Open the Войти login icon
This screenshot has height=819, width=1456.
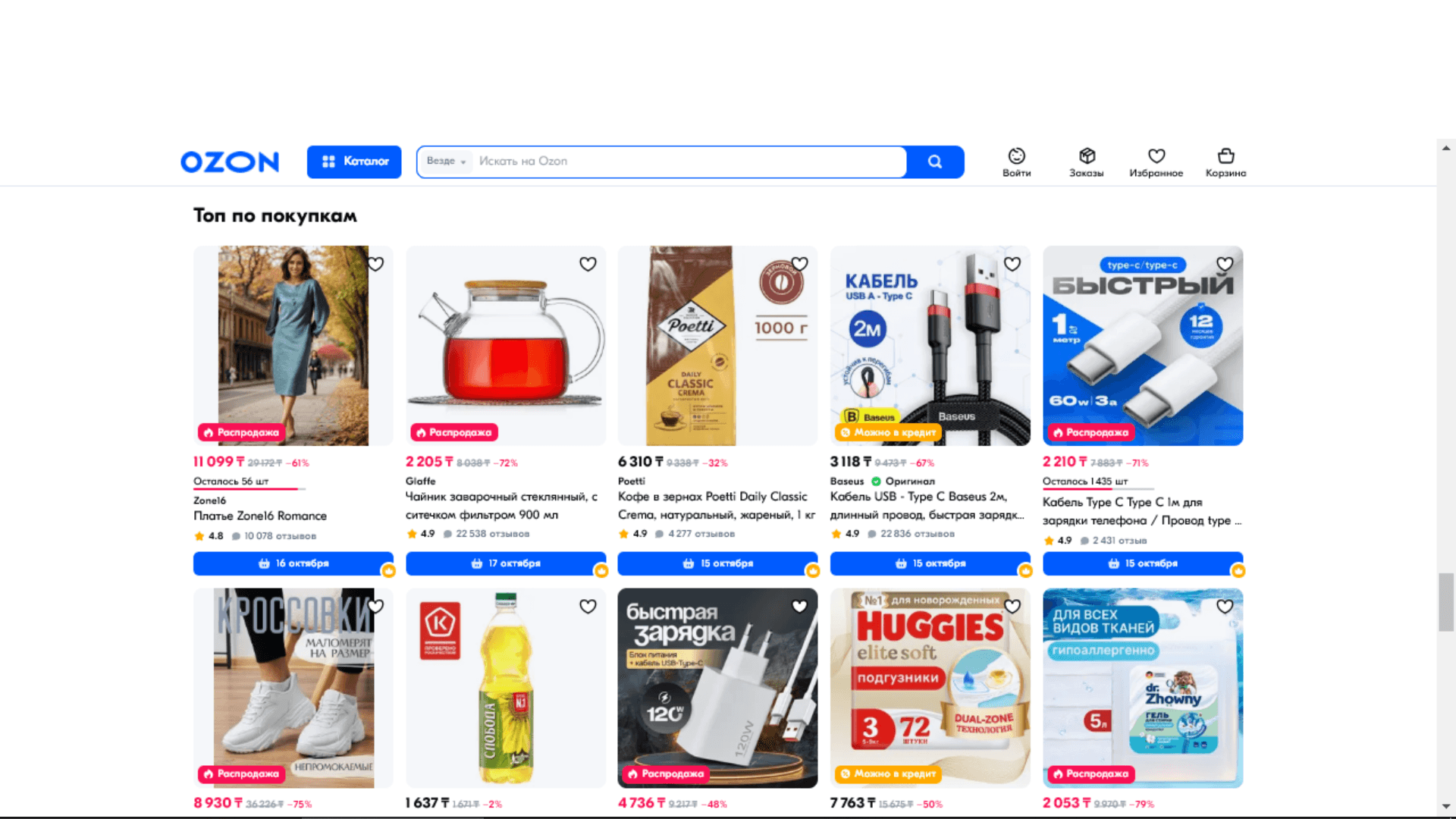pos(1017,162)
